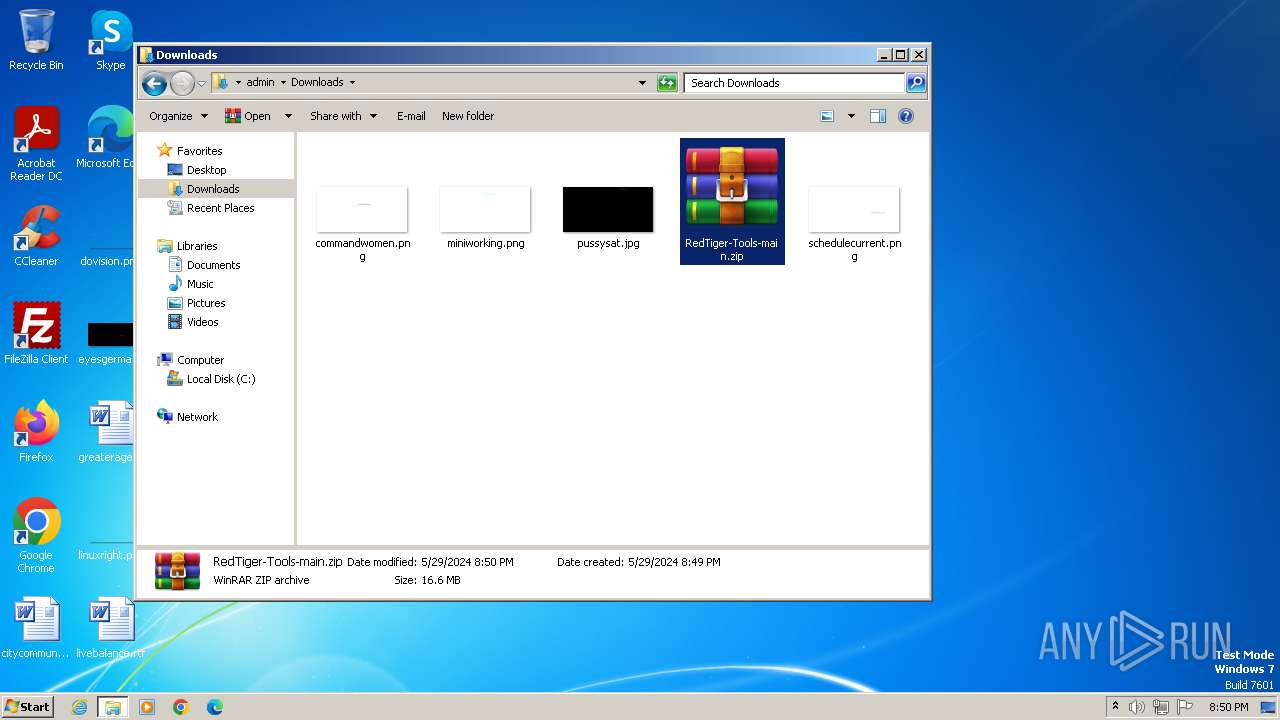Select the greaterage Word document on desktop
The width and height of the screenshot is (1280, 720).
(x=108, y=431)
